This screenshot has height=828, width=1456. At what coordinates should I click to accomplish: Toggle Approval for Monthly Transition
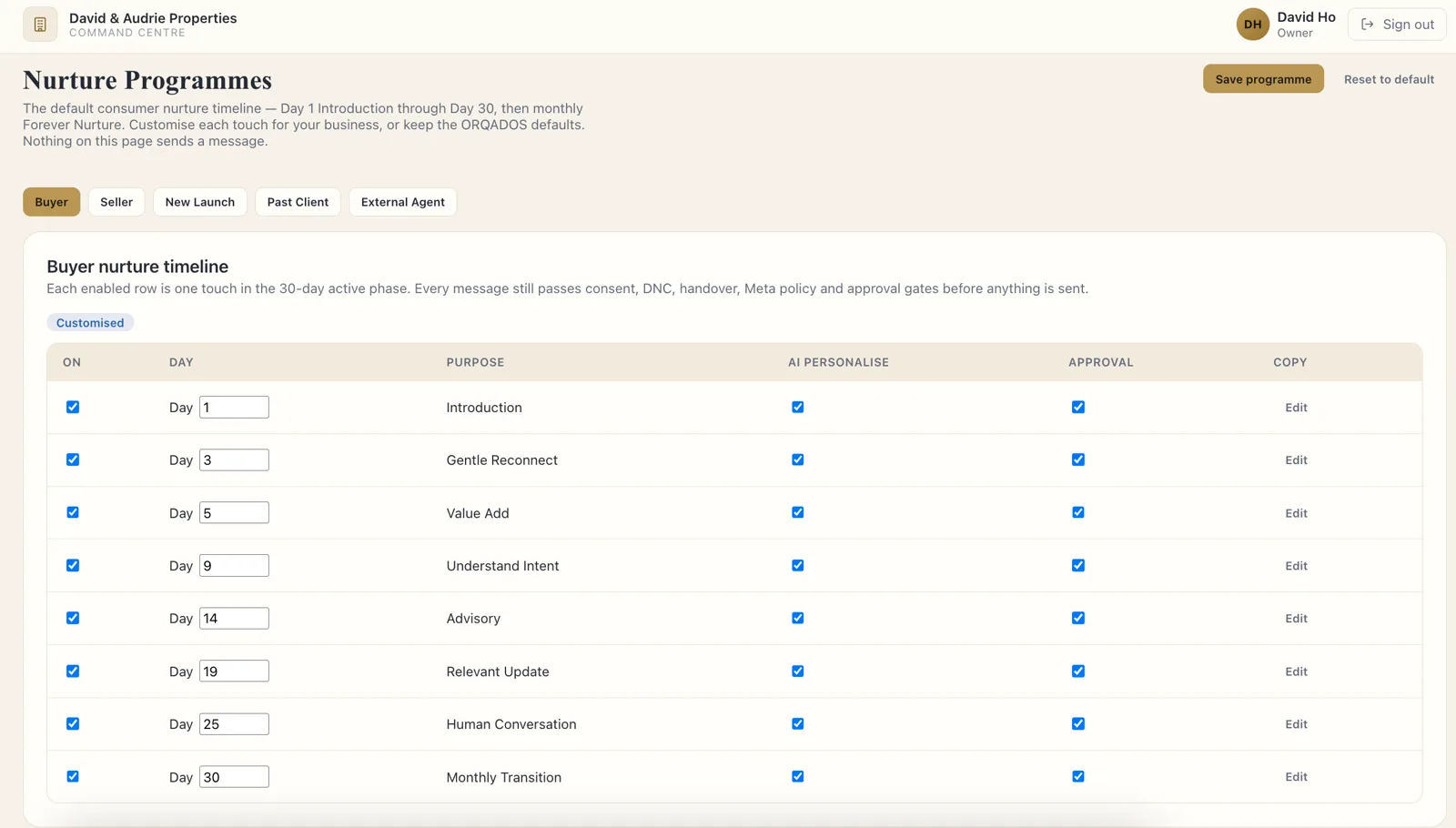tap(1078, 776)
